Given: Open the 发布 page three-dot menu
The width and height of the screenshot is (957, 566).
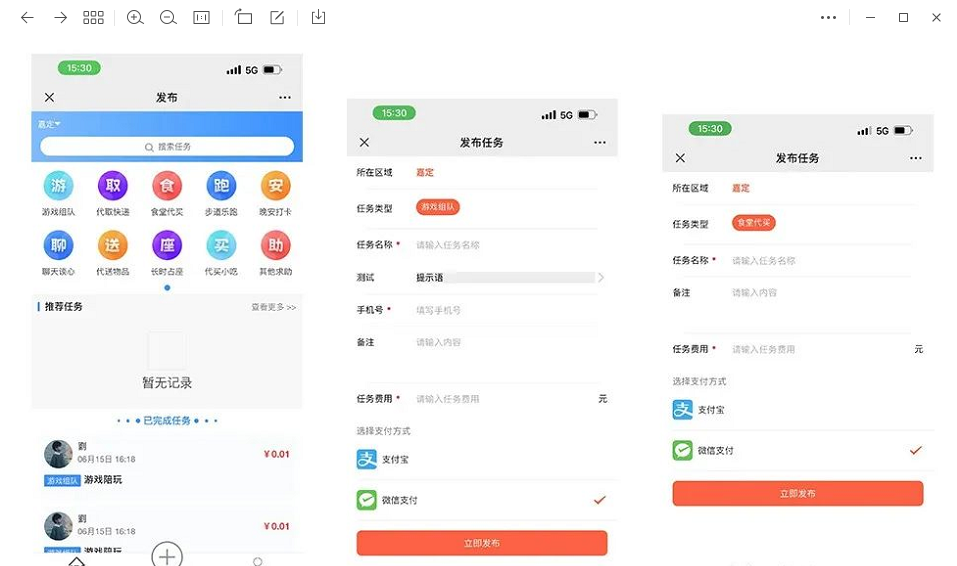Looking at the screenshot, I should pyautogui.click(x=285, y=98).
